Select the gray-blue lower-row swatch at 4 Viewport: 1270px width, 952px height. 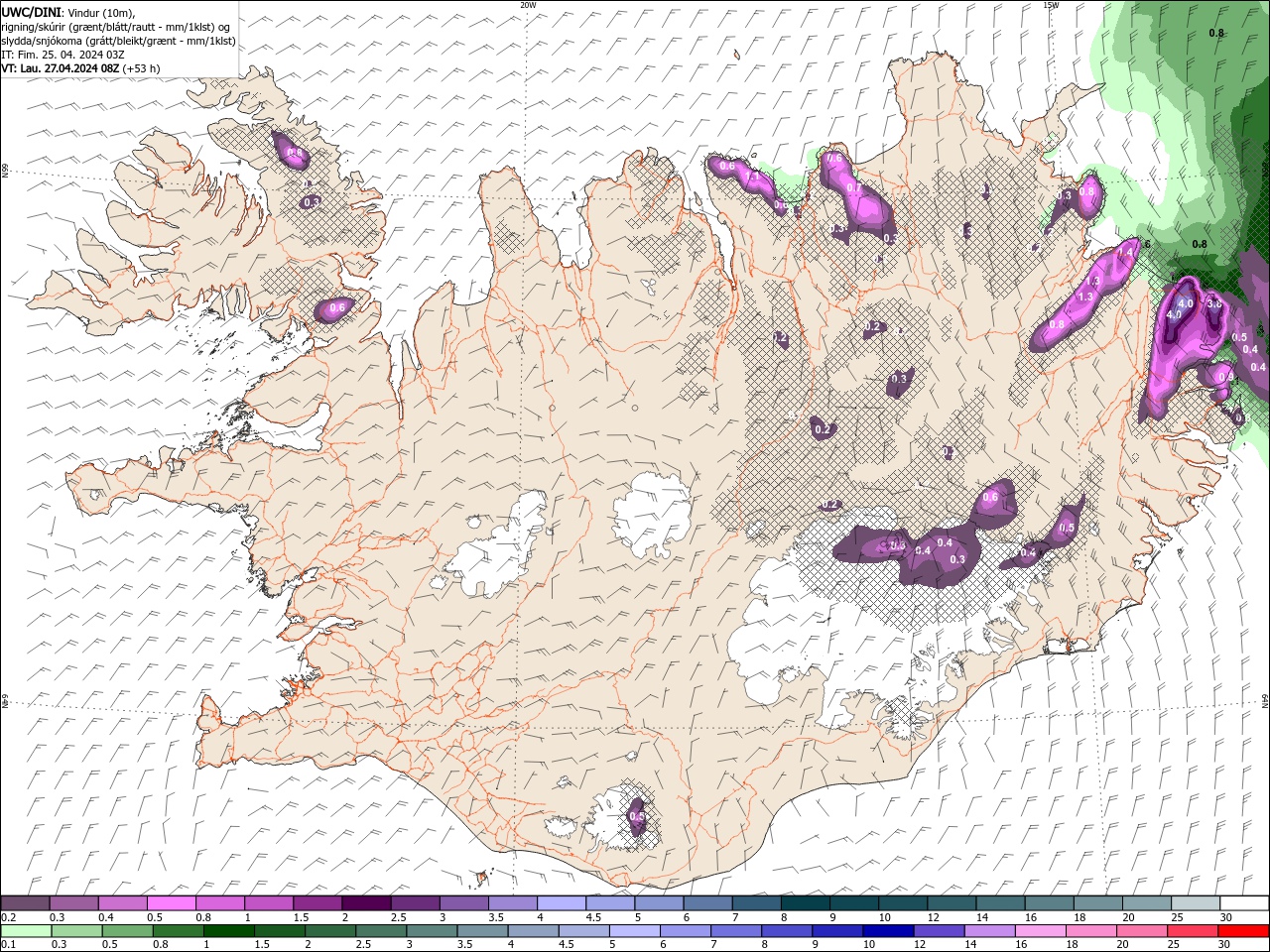[533, 931]
